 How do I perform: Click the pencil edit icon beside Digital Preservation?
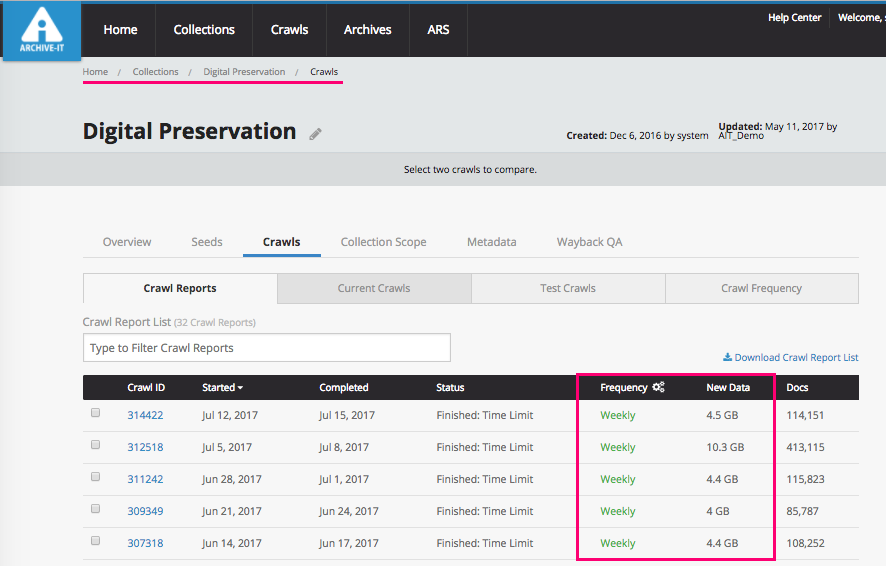[x=315, y=134]
